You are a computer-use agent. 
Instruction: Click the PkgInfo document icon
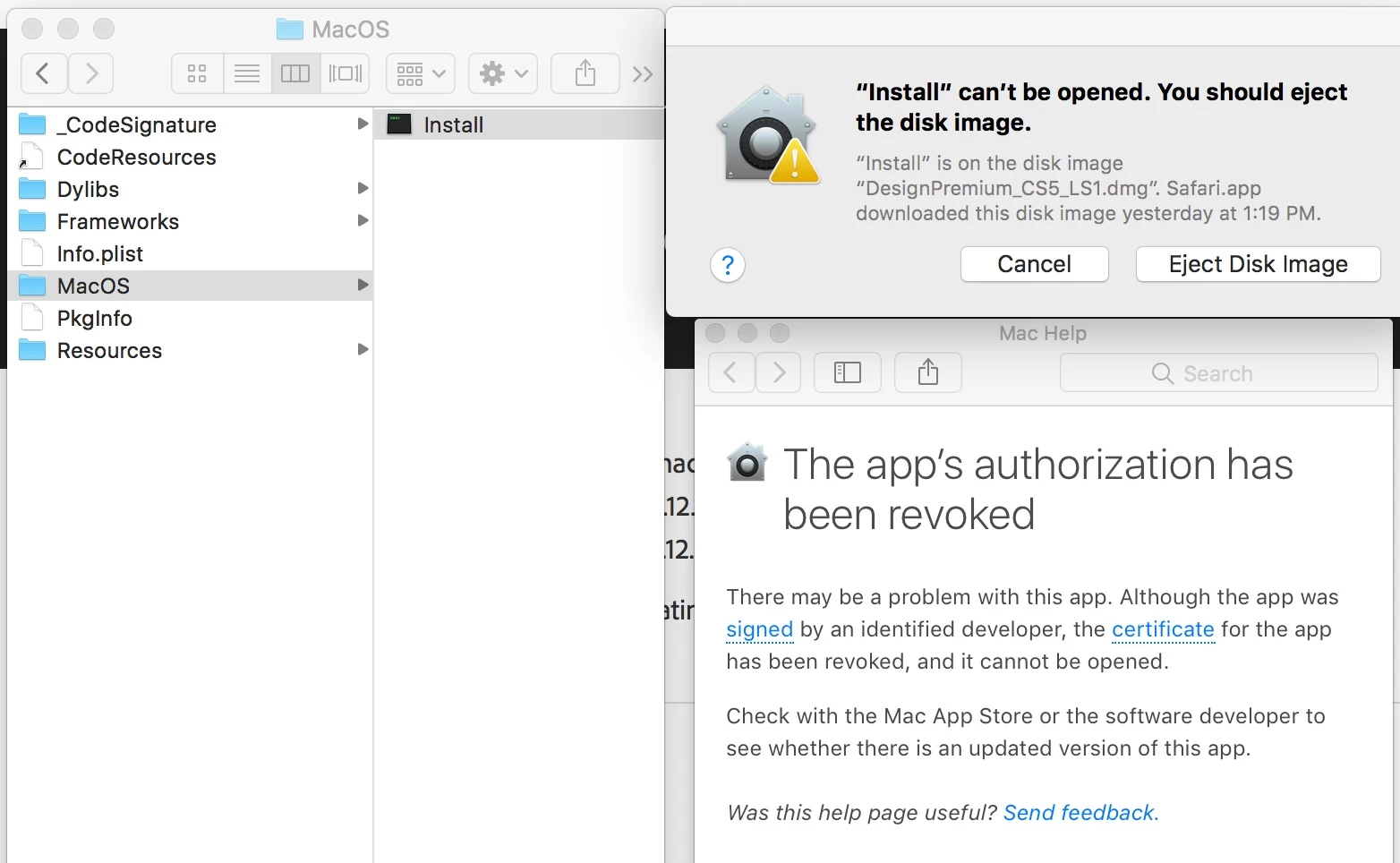point(32,318)
